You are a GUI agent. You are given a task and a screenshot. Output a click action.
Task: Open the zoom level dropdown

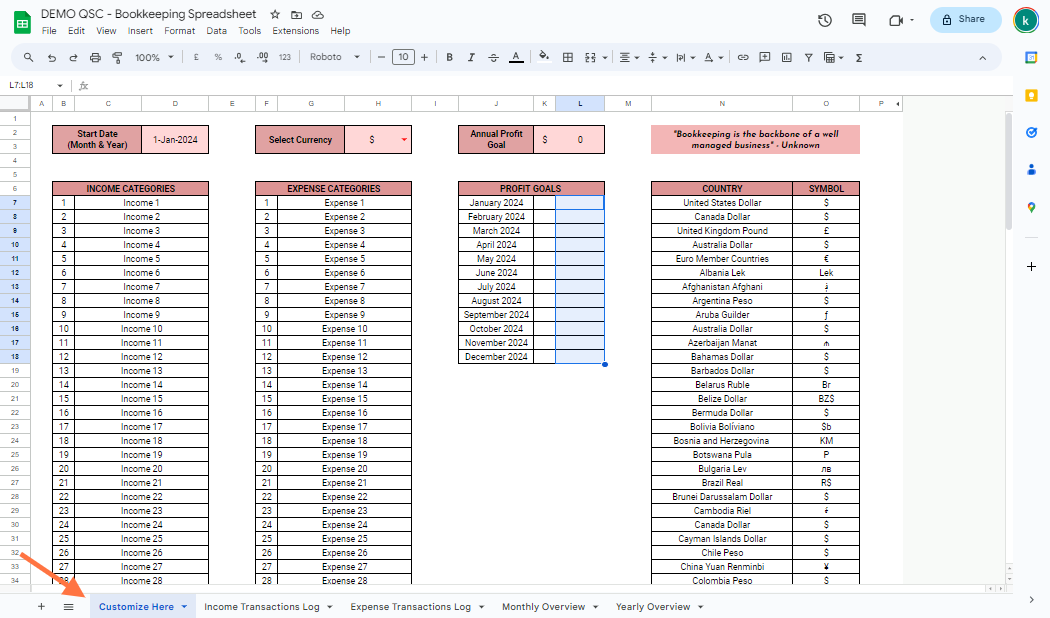[x=154, y=58]
